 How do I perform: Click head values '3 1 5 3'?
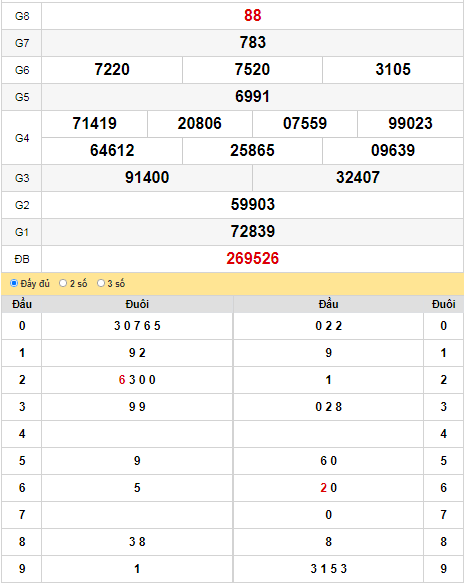[328, 569]
